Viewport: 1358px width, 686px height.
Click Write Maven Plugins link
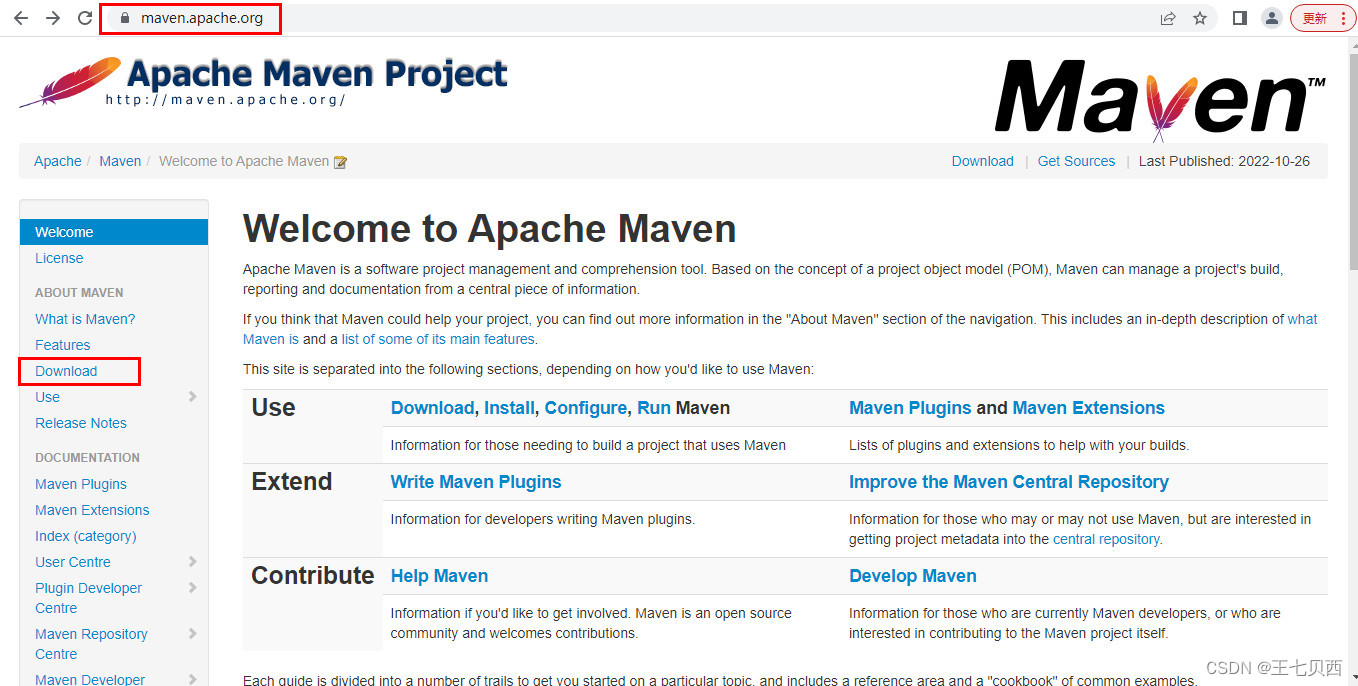pos(476,482)
